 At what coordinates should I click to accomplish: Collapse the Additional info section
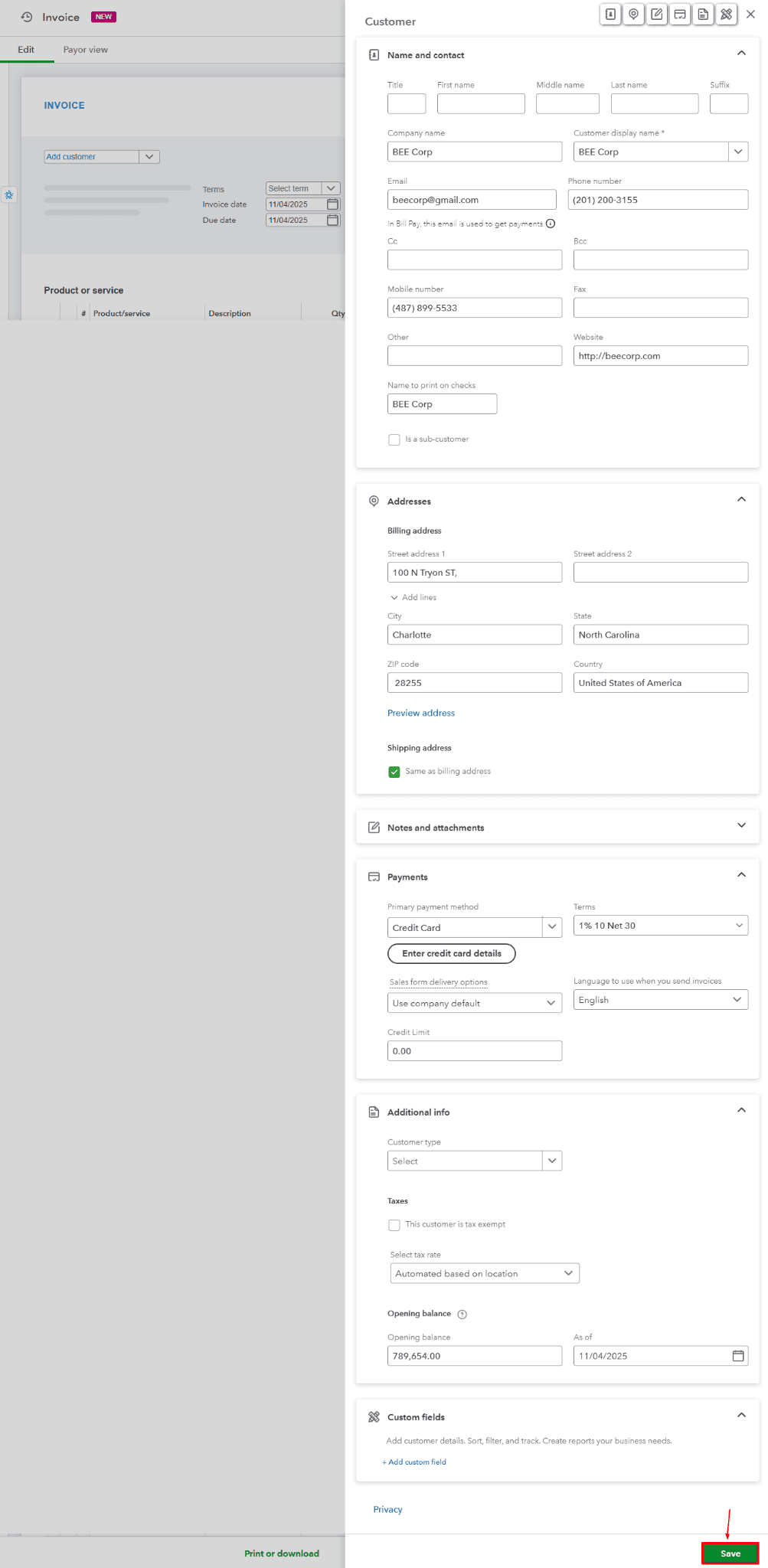[x=741, y=1109]
